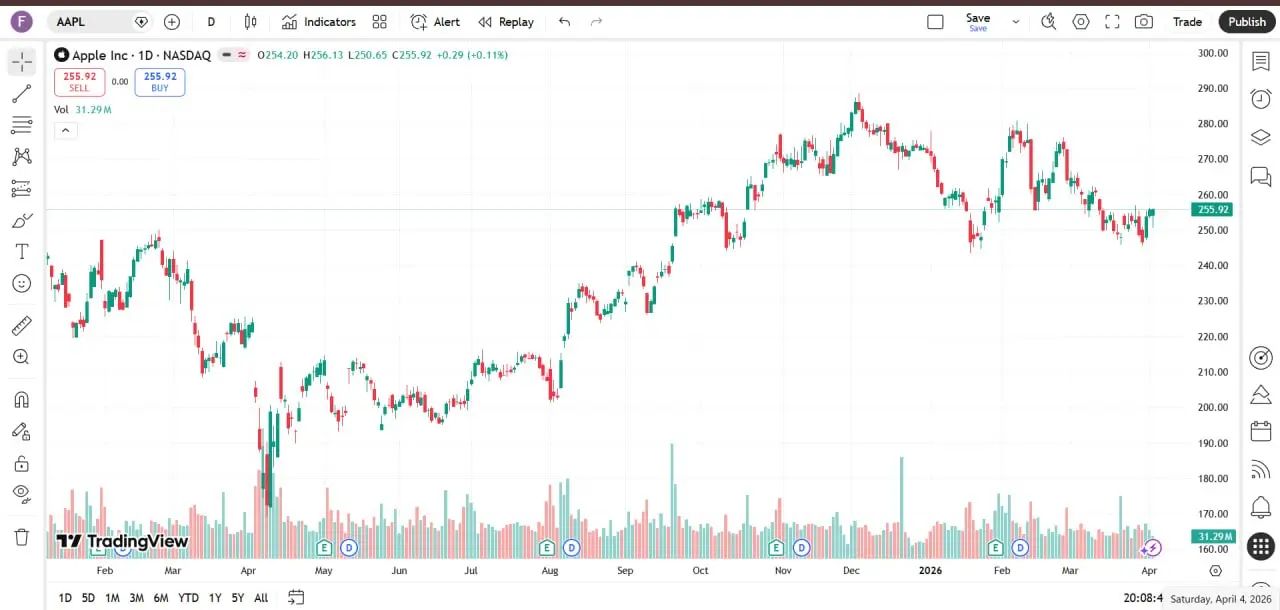Screen dimensions: 1280x610
Task: Open the chart layout setup square icon
Action: tap(935, 21)
